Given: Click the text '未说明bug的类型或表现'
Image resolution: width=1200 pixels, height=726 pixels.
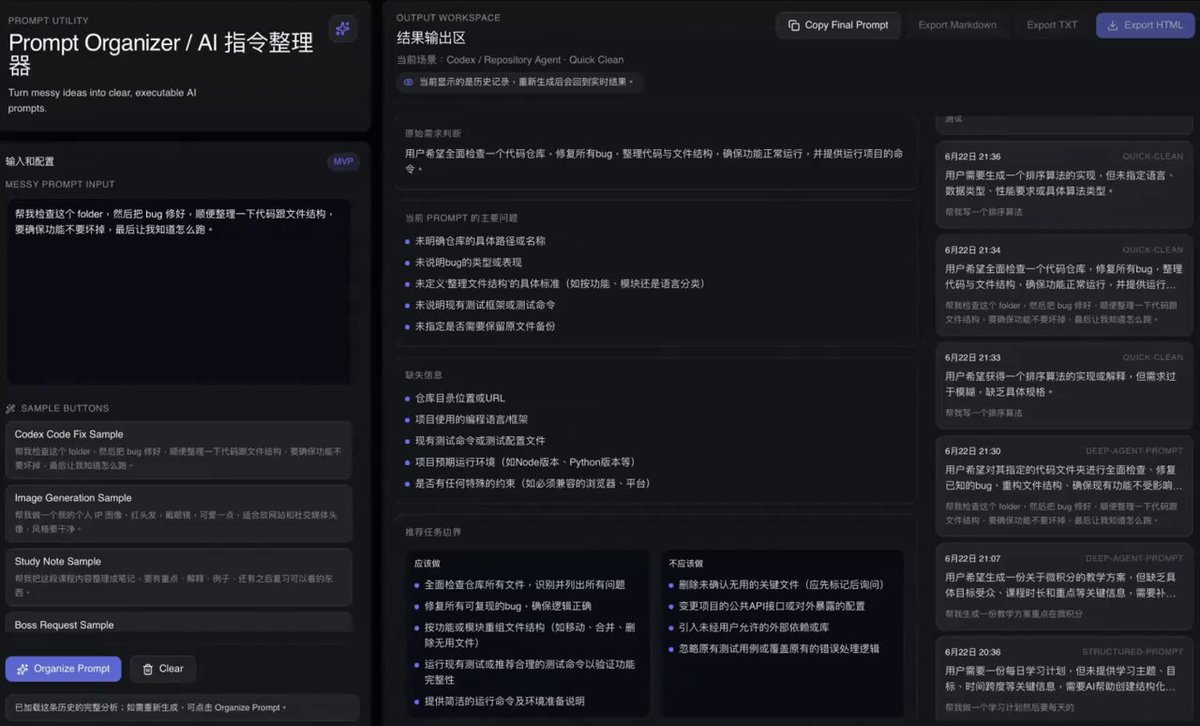Looking at the screenshot, I should 469,262.
